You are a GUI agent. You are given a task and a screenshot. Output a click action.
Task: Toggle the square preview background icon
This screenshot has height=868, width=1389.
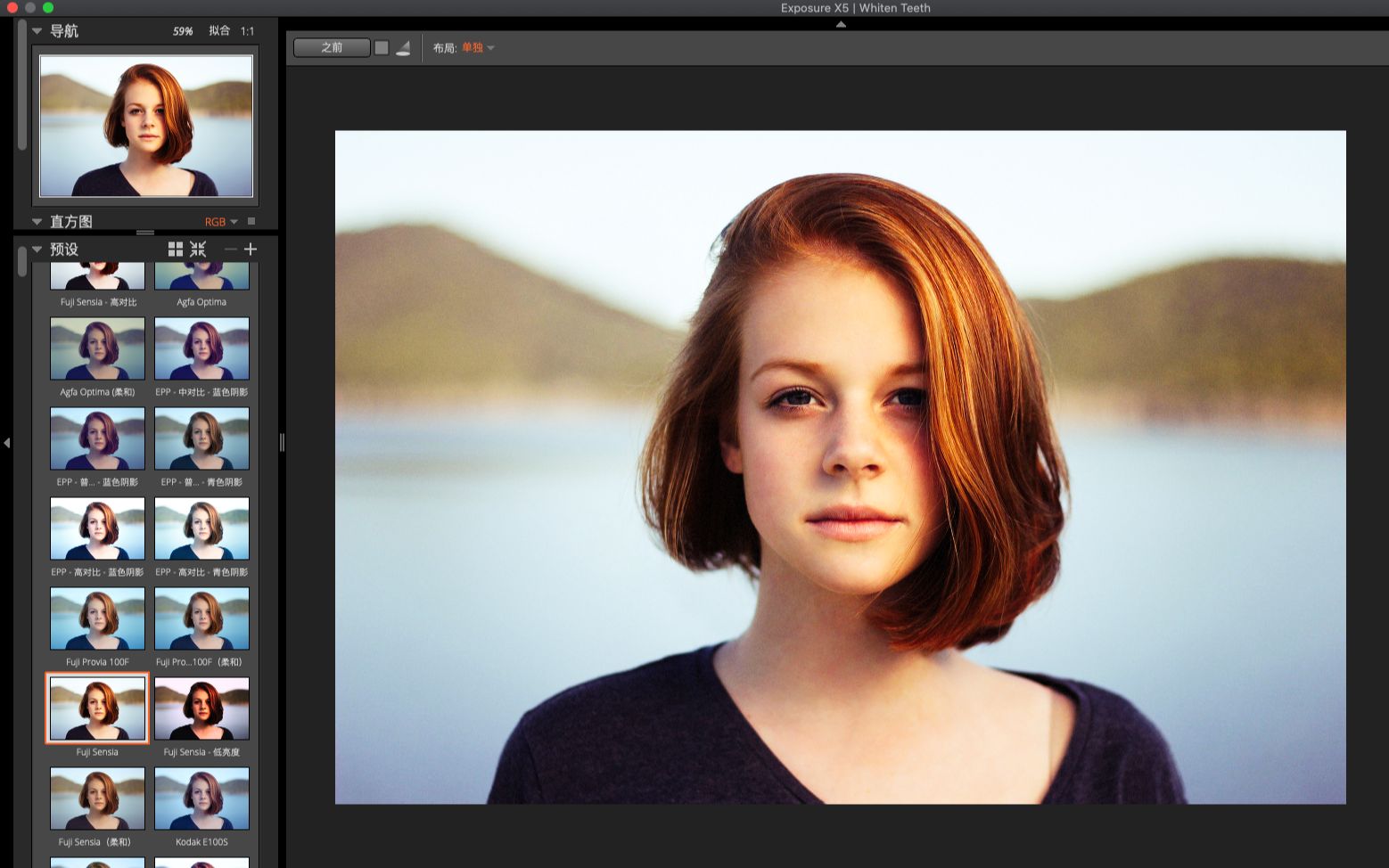(382, 48)
